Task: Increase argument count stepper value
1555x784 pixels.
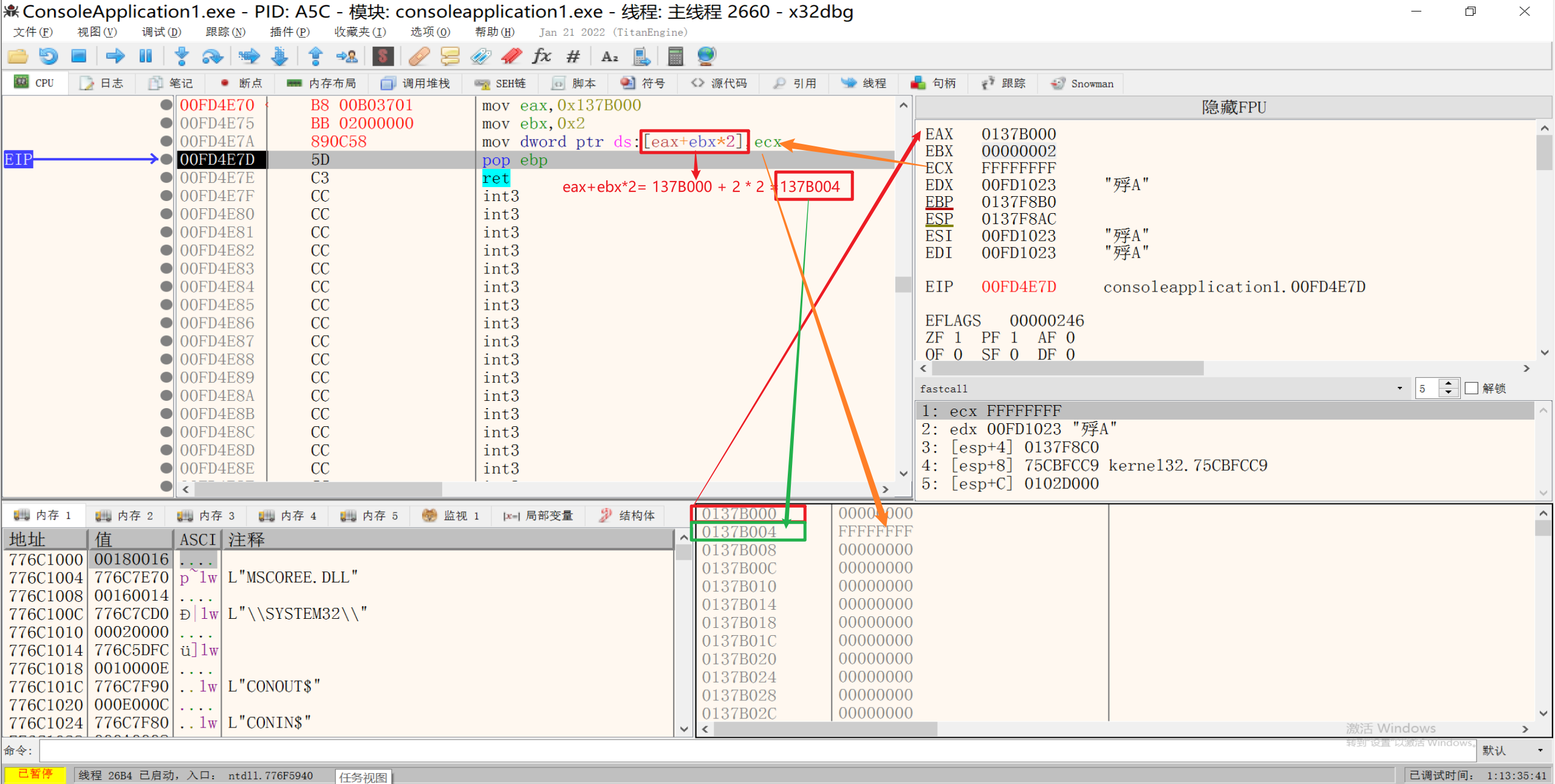Action: pyautogui.click(x=1449, y=383)
